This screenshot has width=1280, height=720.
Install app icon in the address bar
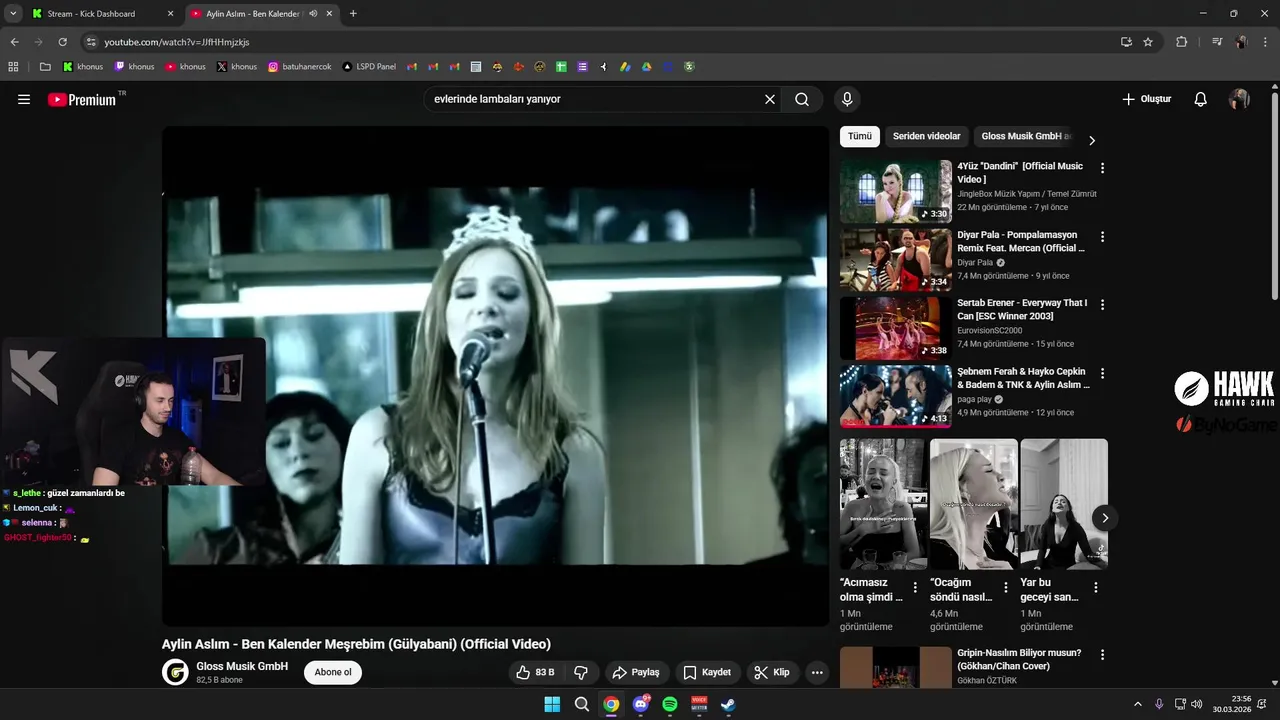(x=1126, y=42)
